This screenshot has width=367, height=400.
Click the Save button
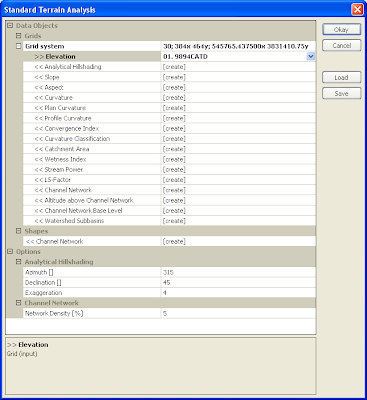(341, 93)
